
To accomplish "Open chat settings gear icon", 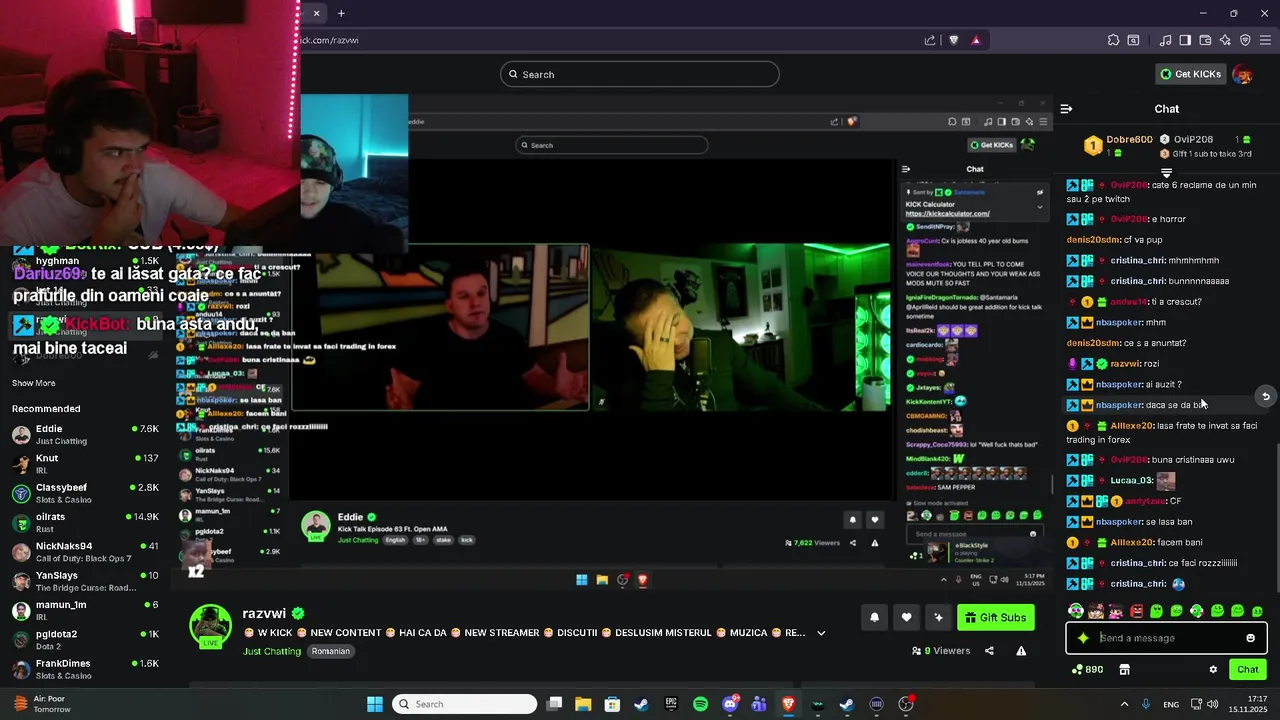I will [x=1213, y=669].
